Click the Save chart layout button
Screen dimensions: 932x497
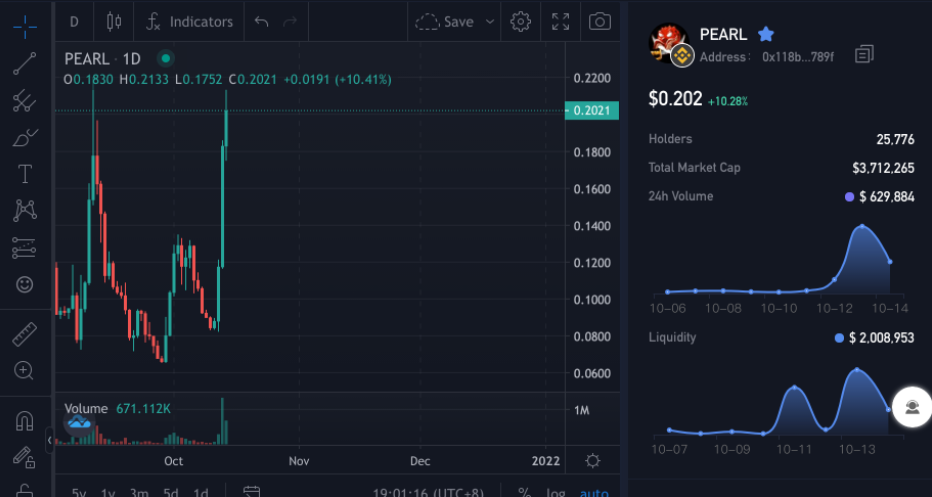[x=446, y=21]
